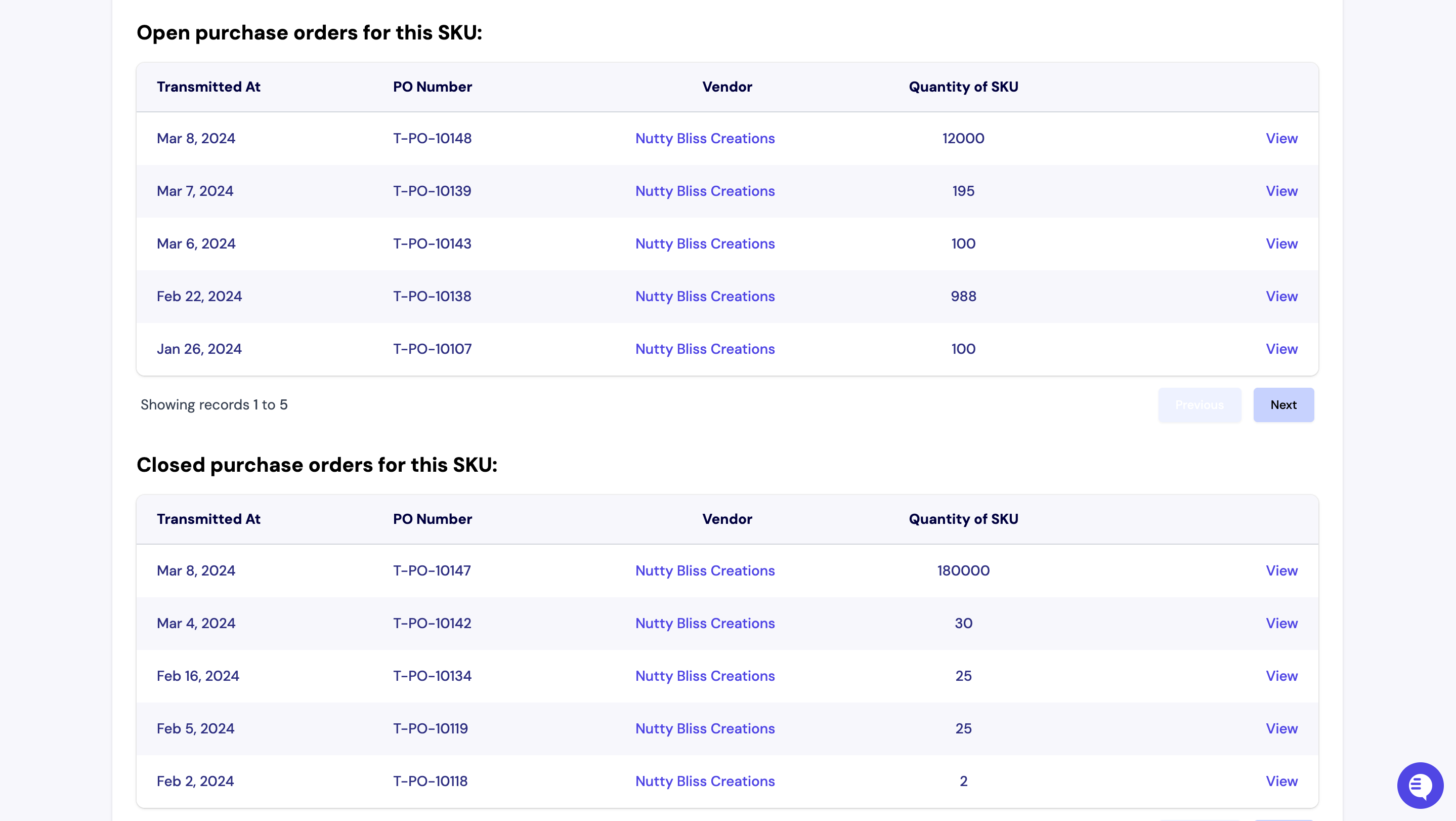
Task: Open vendor link in the T-PO-10147 row
Action: coord(704,570)
